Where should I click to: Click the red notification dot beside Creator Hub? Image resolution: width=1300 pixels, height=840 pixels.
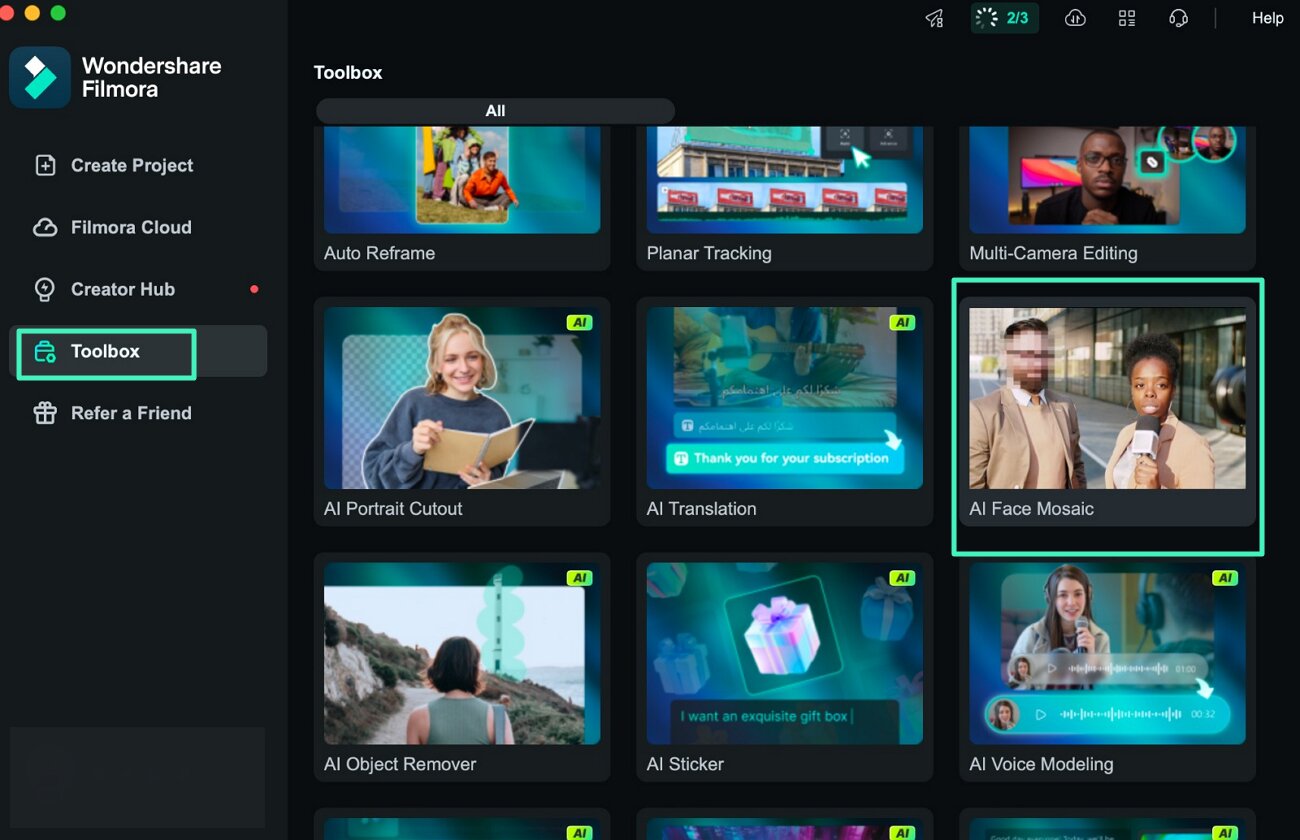coord(254,290)
